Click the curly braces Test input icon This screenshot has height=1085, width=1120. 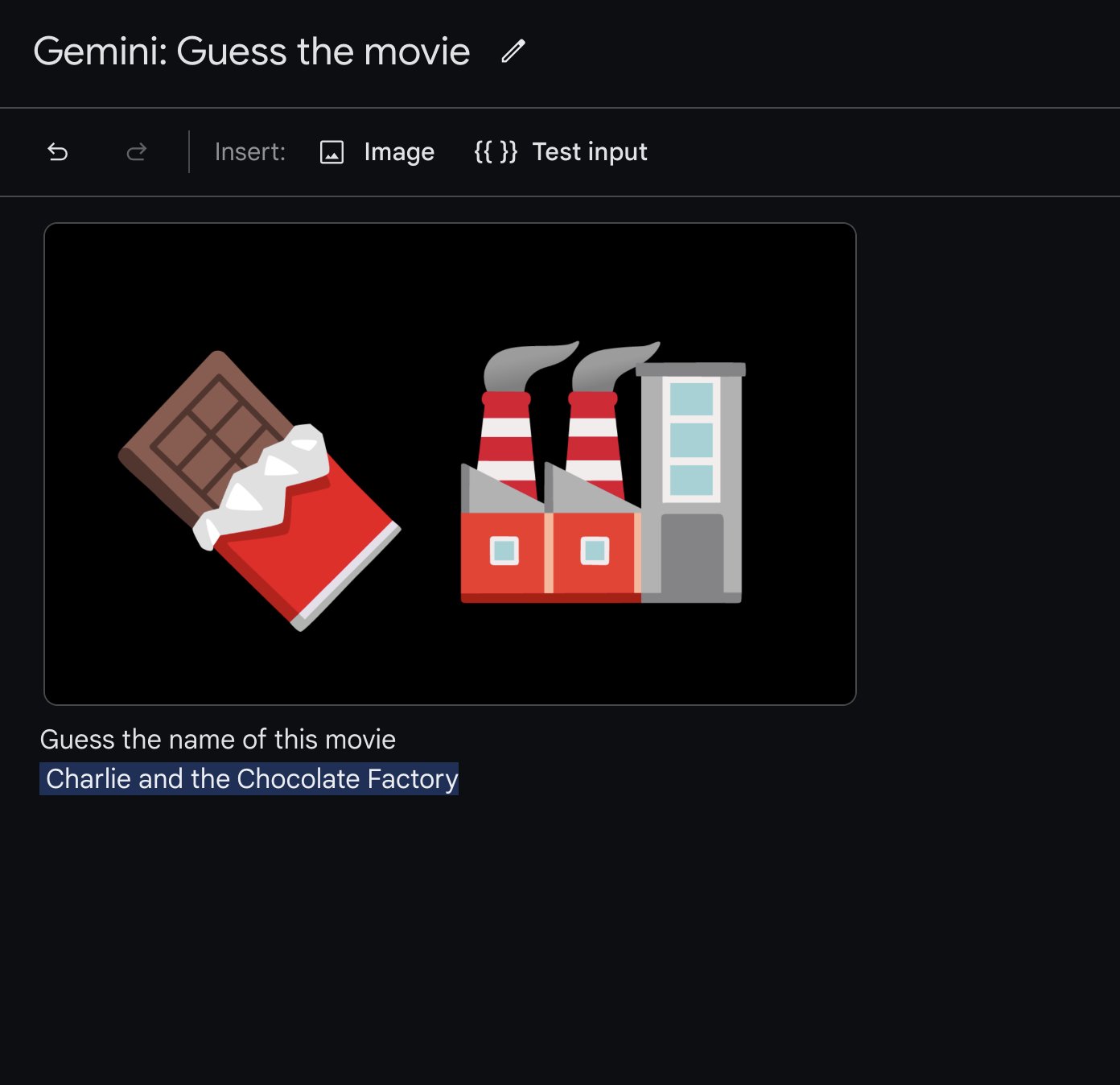[x=496, y=151]
